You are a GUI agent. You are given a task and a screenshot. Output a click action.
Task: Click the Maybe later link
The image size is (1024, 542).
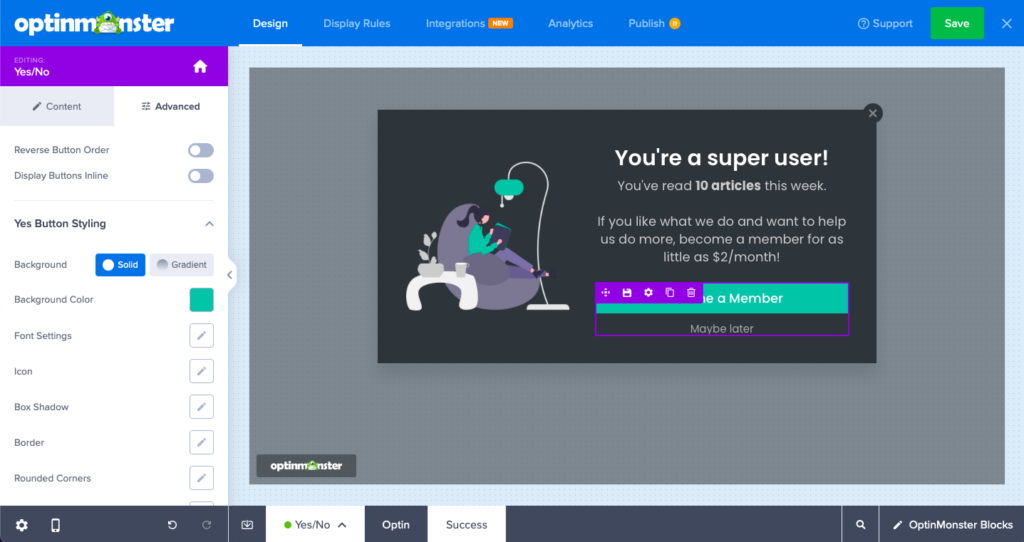[722, 328]
